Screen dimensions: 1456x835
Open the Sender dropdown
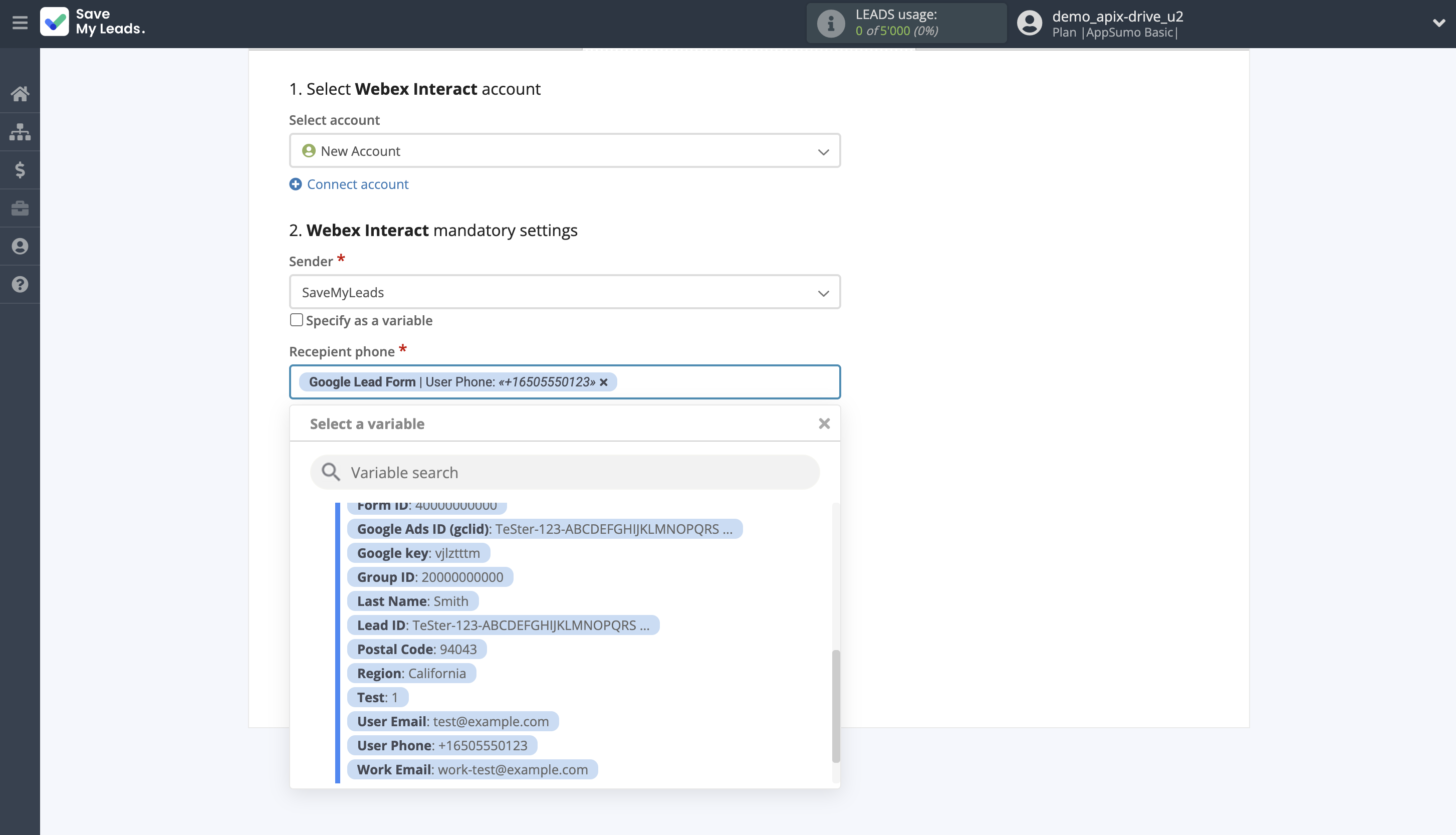click(x=565, y=293)
